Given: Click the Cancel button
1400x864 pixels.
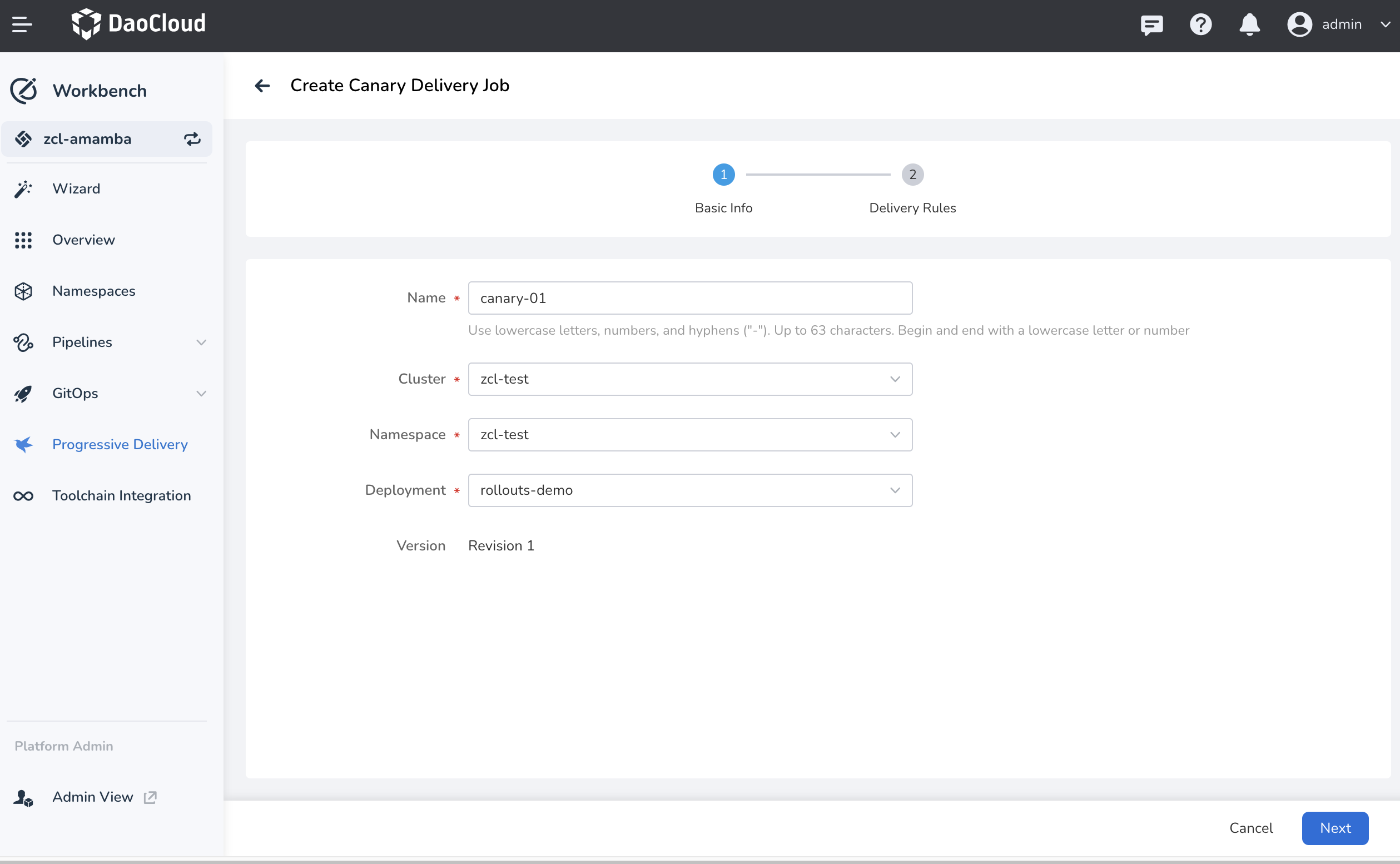Looking at the screenshot, I should pyautogui.click(x=1250, y=828).
